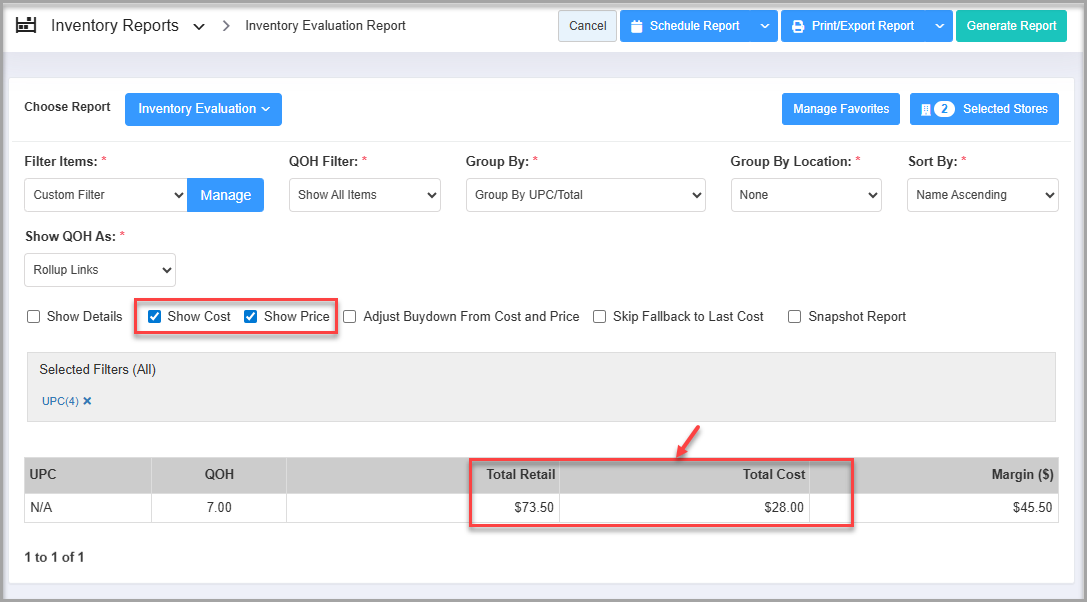Open the Sort By Name Ascending dropdown
The height and width of the screenshot is (602, 1087).
click(982, 195)
